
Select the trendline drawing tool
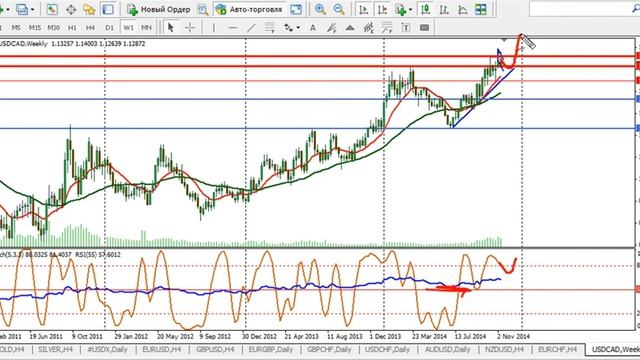(x=251, y=28)
